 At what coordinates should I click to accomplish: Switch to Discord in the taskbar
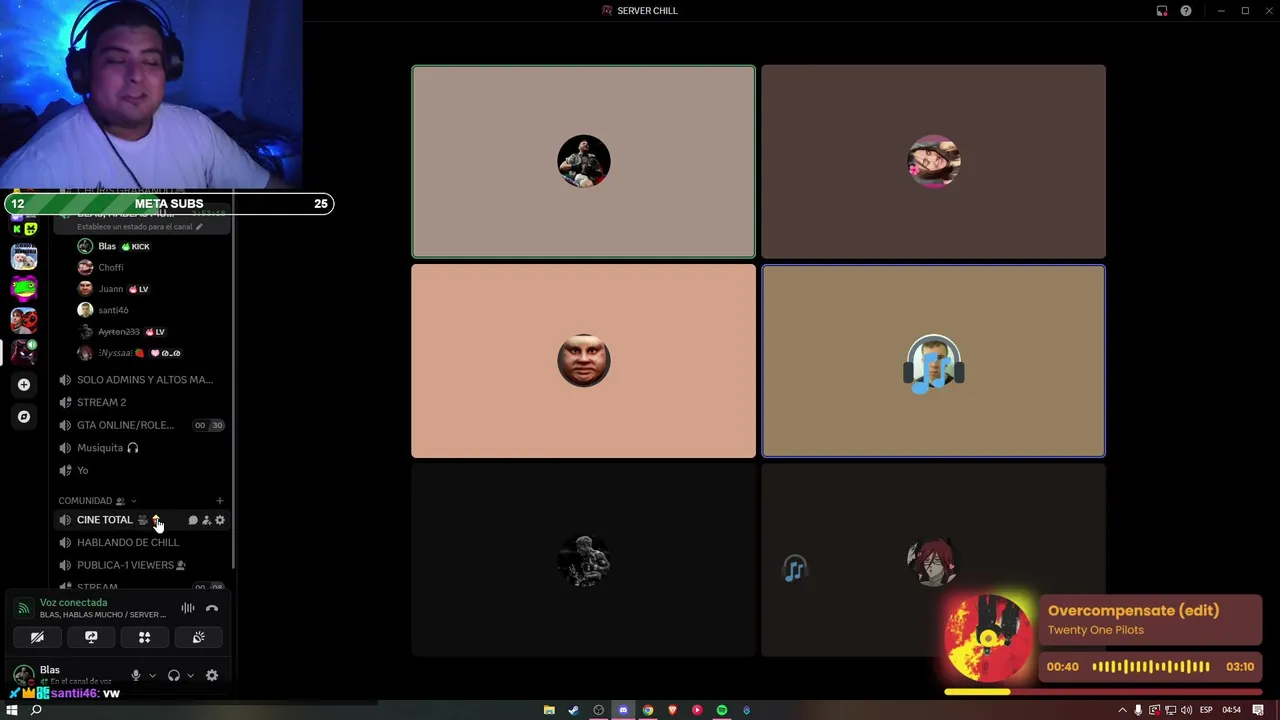click(x=623, y=710)
